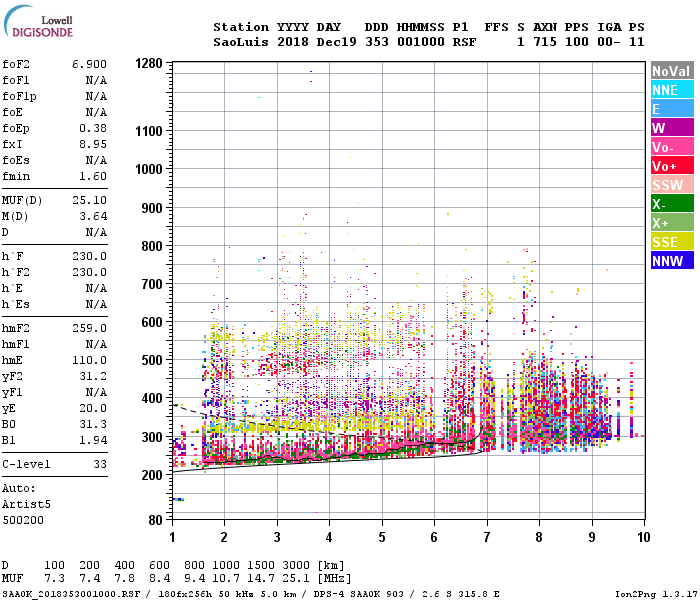Click the [km] unit label
Viewport: 700px width, 600px height.
click(x=331, y=566)
